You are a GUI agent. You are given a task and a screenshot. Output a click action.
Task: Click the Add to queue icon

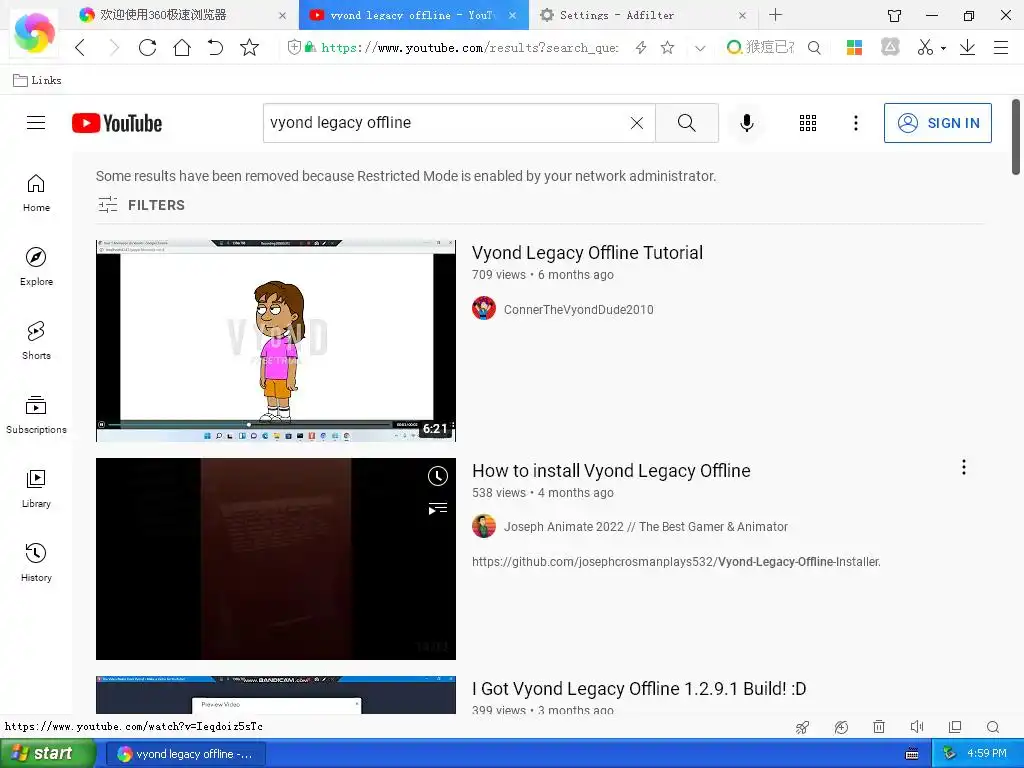coord(438,509)
